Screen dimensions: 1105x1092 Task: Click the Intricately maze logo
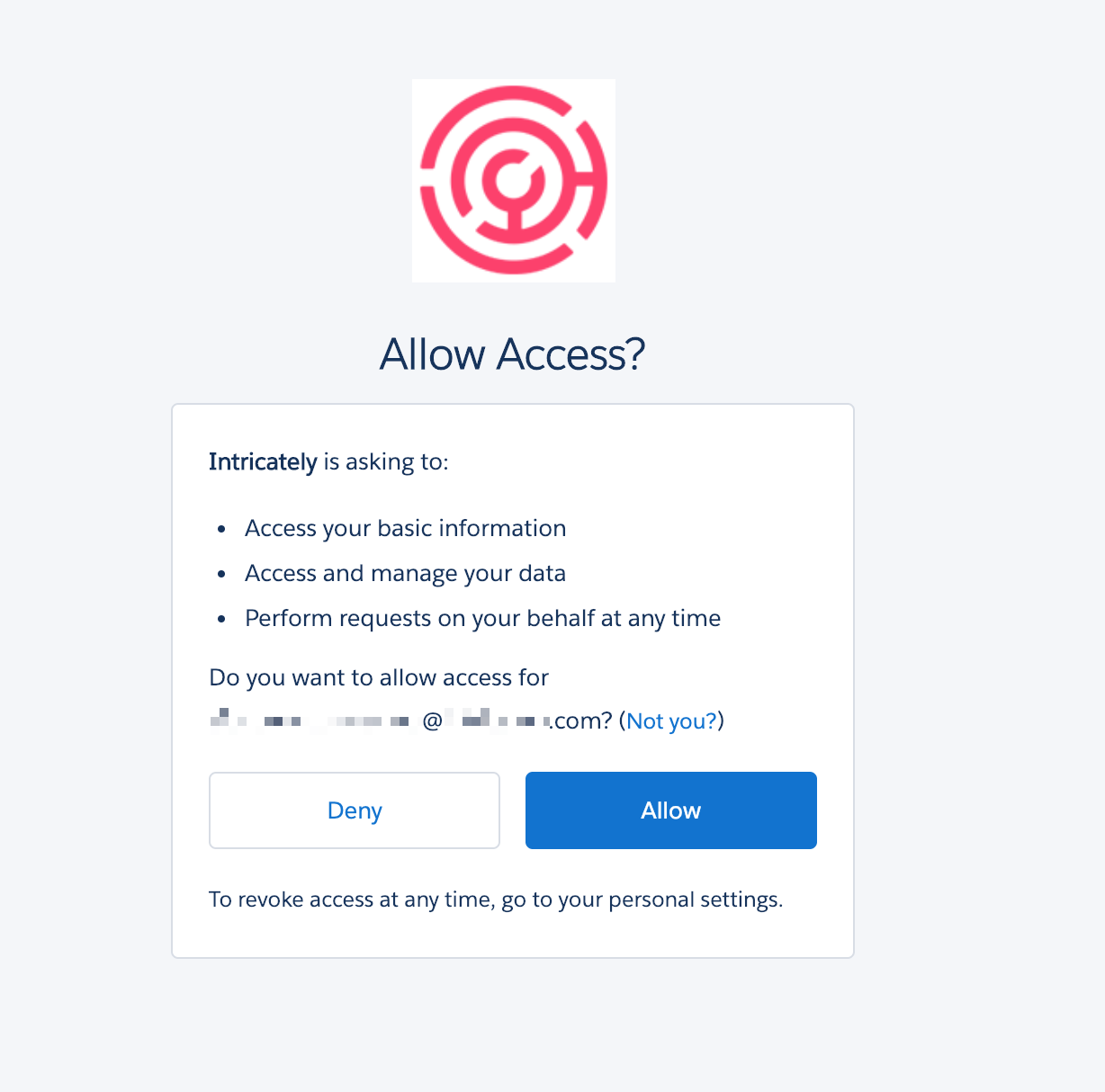(x=514, y=181)
